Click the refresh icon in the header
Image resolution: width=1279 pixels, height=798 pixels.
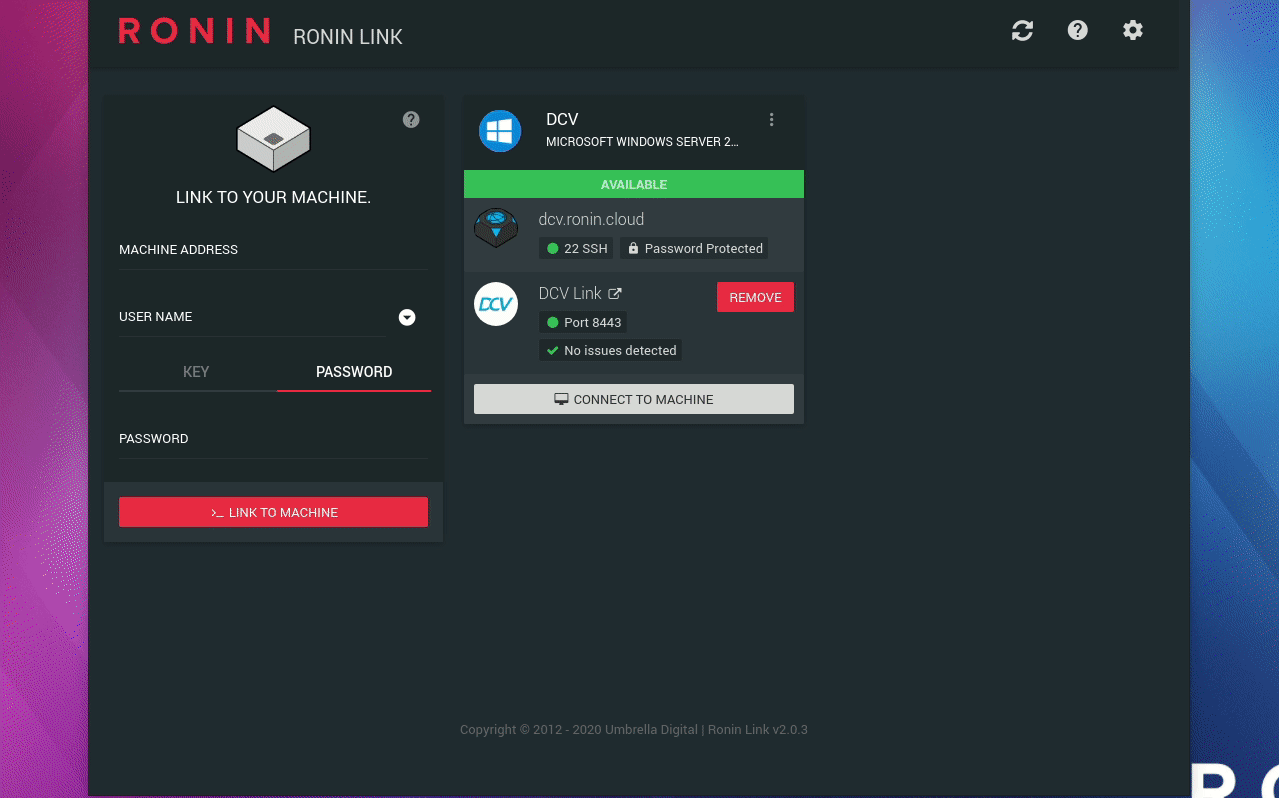coord(1022,30)
